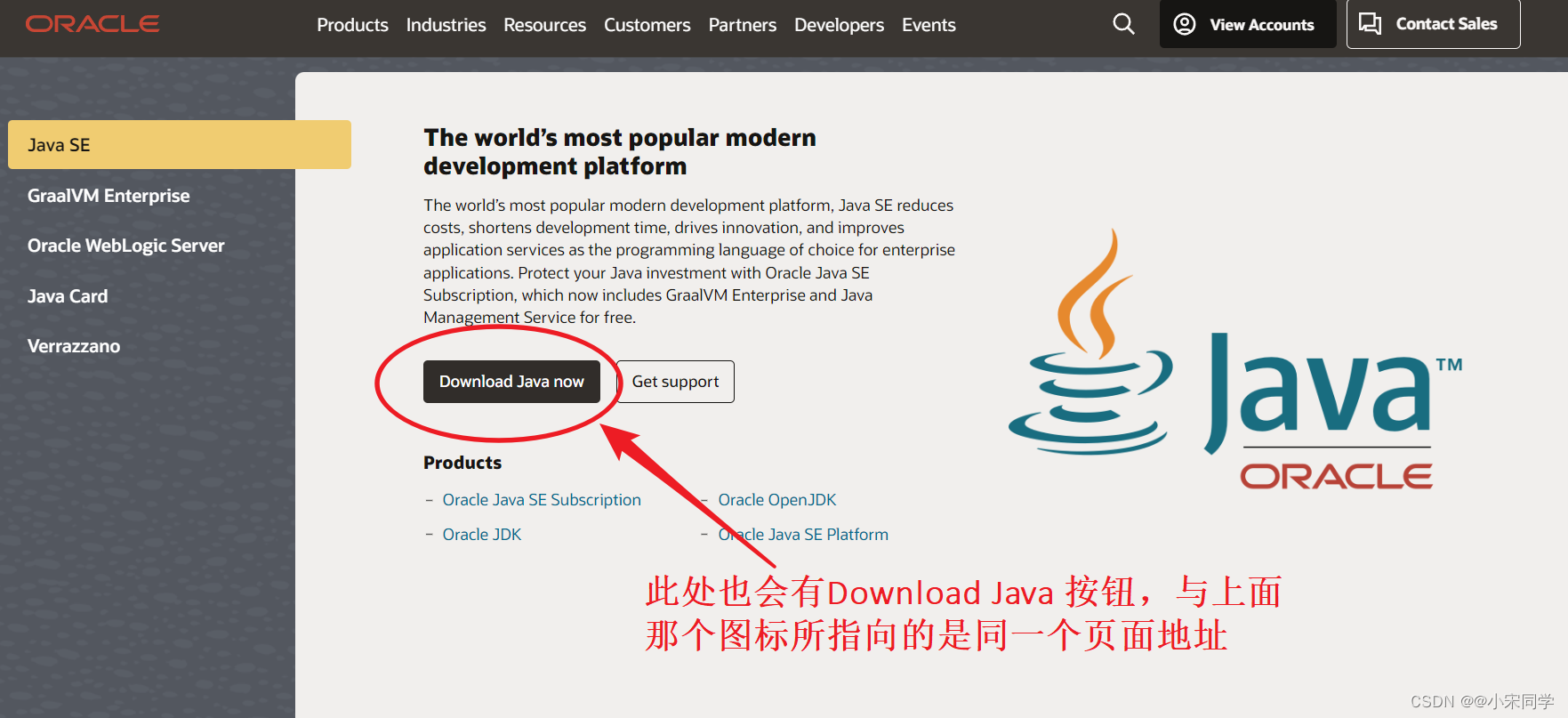Open the search magnifier icon
The height and width of the screenshot is (718, 1568).
1123,24
